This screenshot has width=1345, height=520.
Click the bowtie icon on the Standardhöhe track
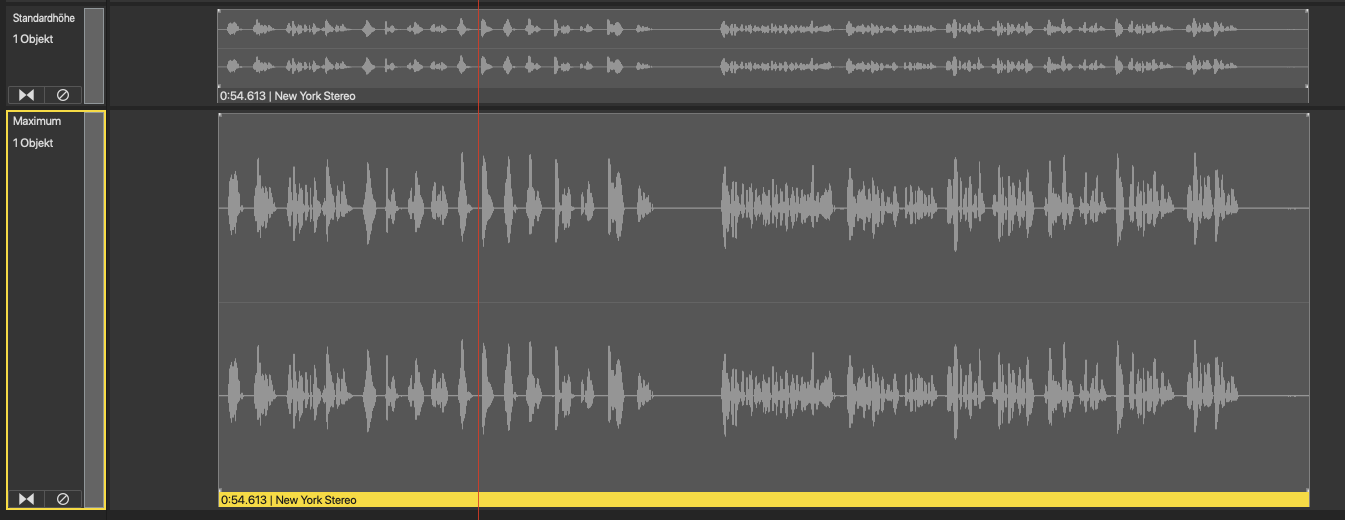click(26, 95)
